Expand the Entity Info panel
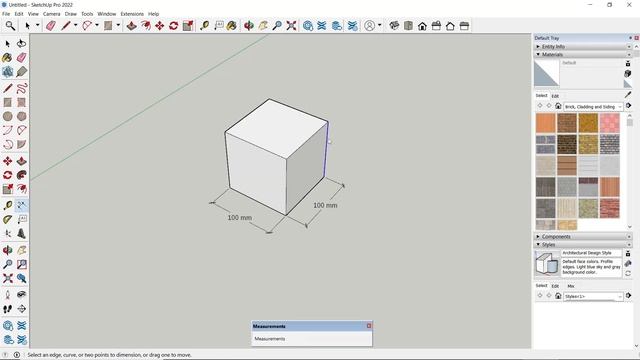This screenshot has width=640, height=360. point(582,47)
